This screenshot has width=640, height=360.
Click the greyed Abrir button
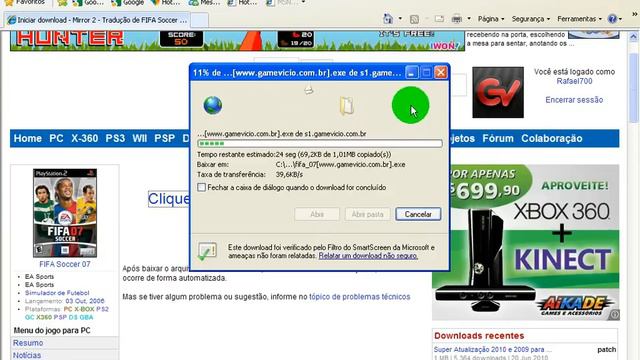(317, 214)
